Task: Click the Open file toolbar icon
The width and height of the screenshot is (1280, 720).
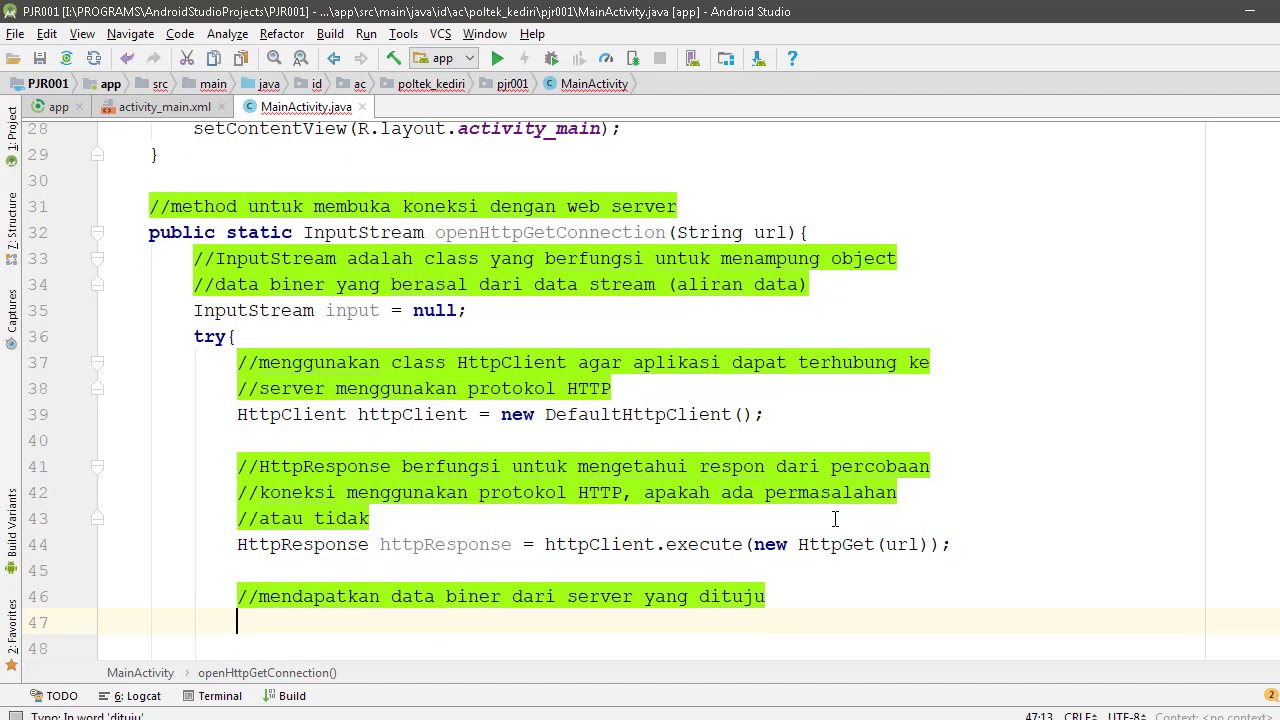Action: coord(13,59)
